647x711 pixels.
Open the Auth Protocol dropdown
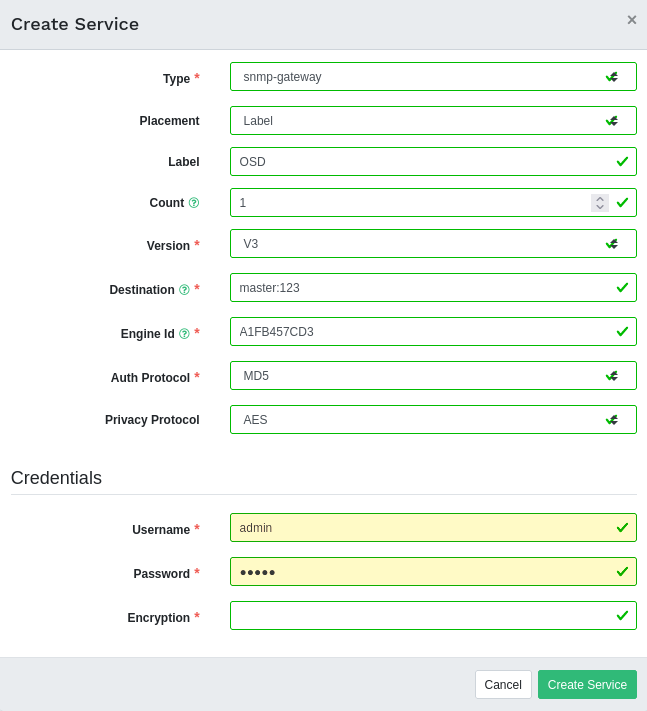(432, 376)
